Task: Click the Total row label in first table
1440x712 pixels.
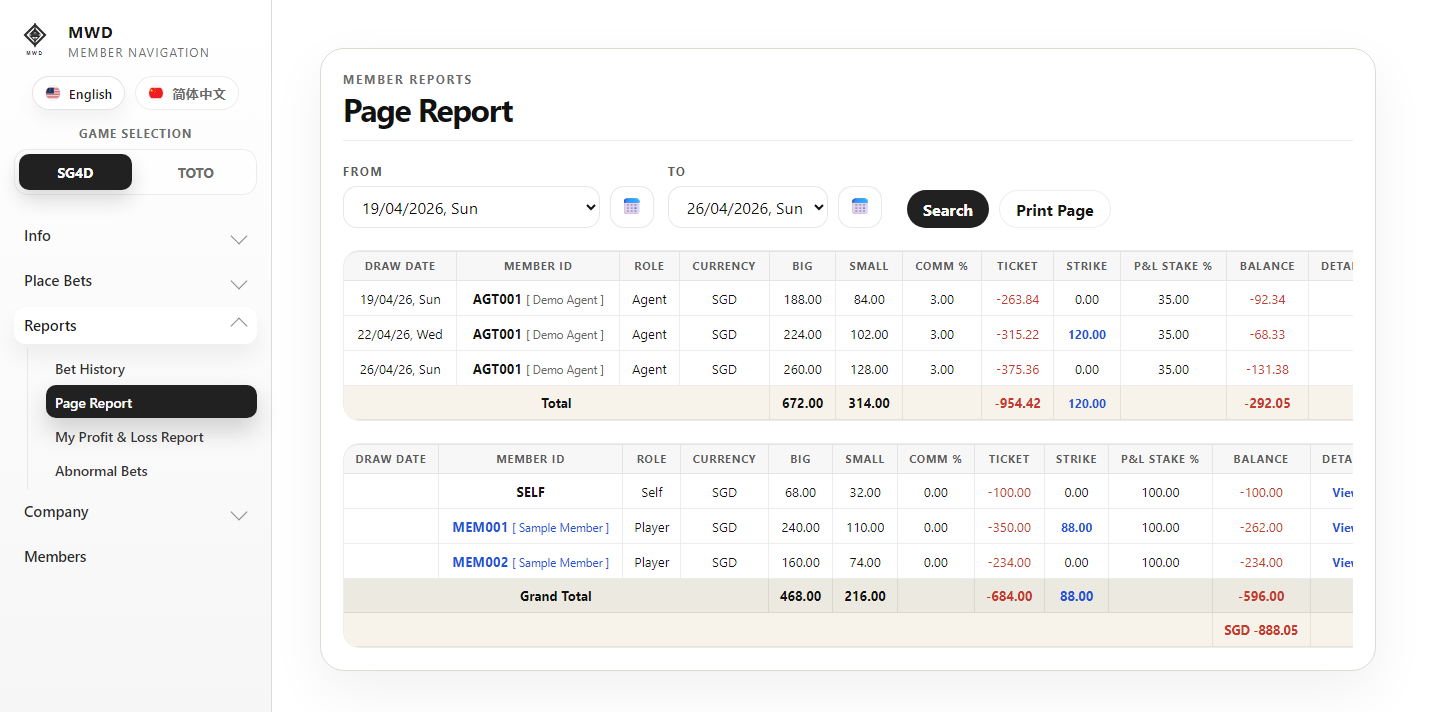Action: pos(556,403)
